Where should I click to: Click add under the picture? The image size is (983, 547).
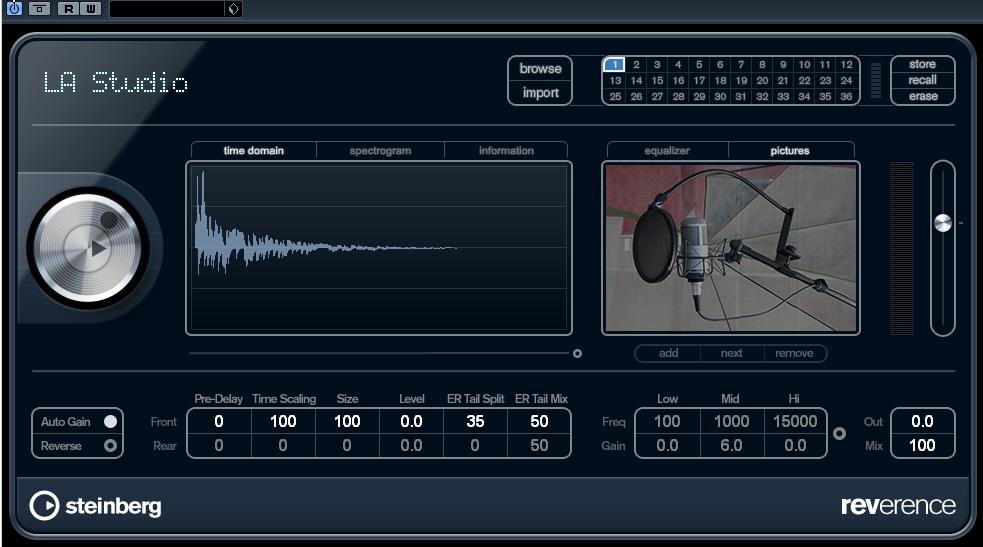point(668,353)
